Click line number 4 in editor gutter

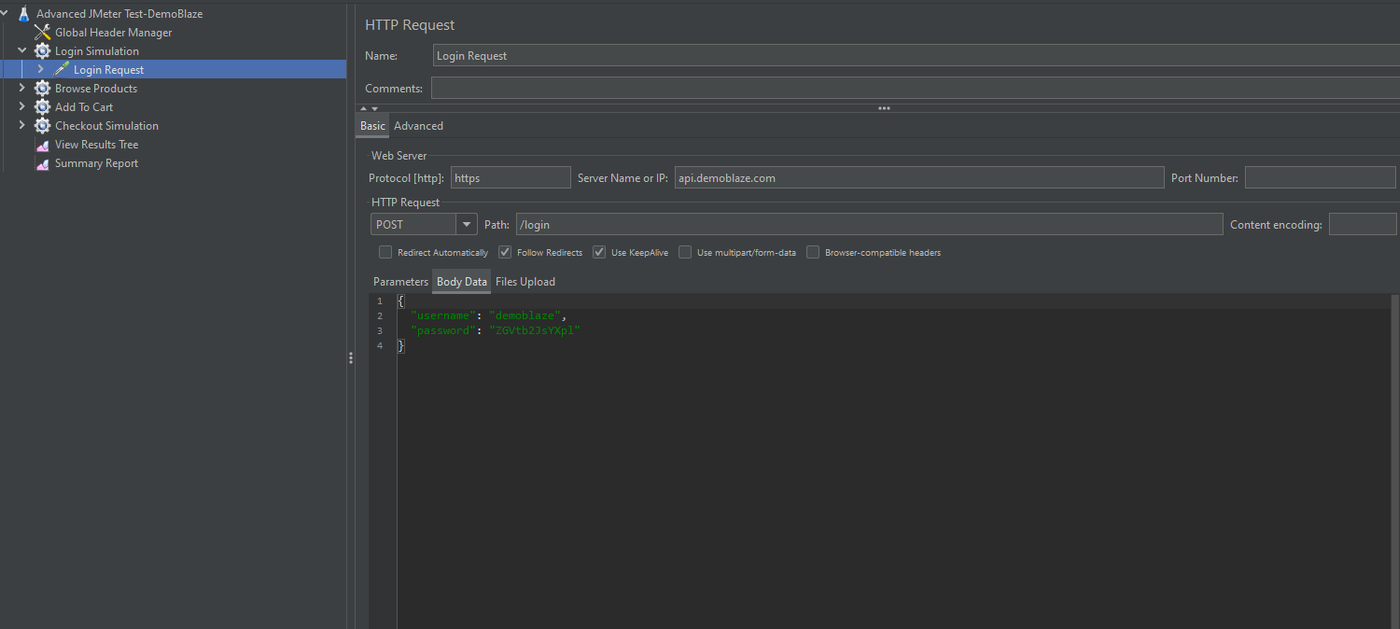pyautogui.click(x=380, y=346)
